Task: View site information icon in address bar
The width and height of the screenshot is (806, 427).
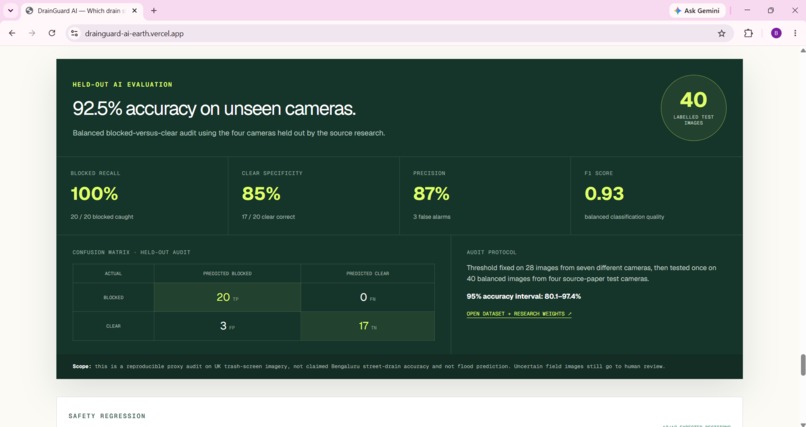Action: point(75,33)
